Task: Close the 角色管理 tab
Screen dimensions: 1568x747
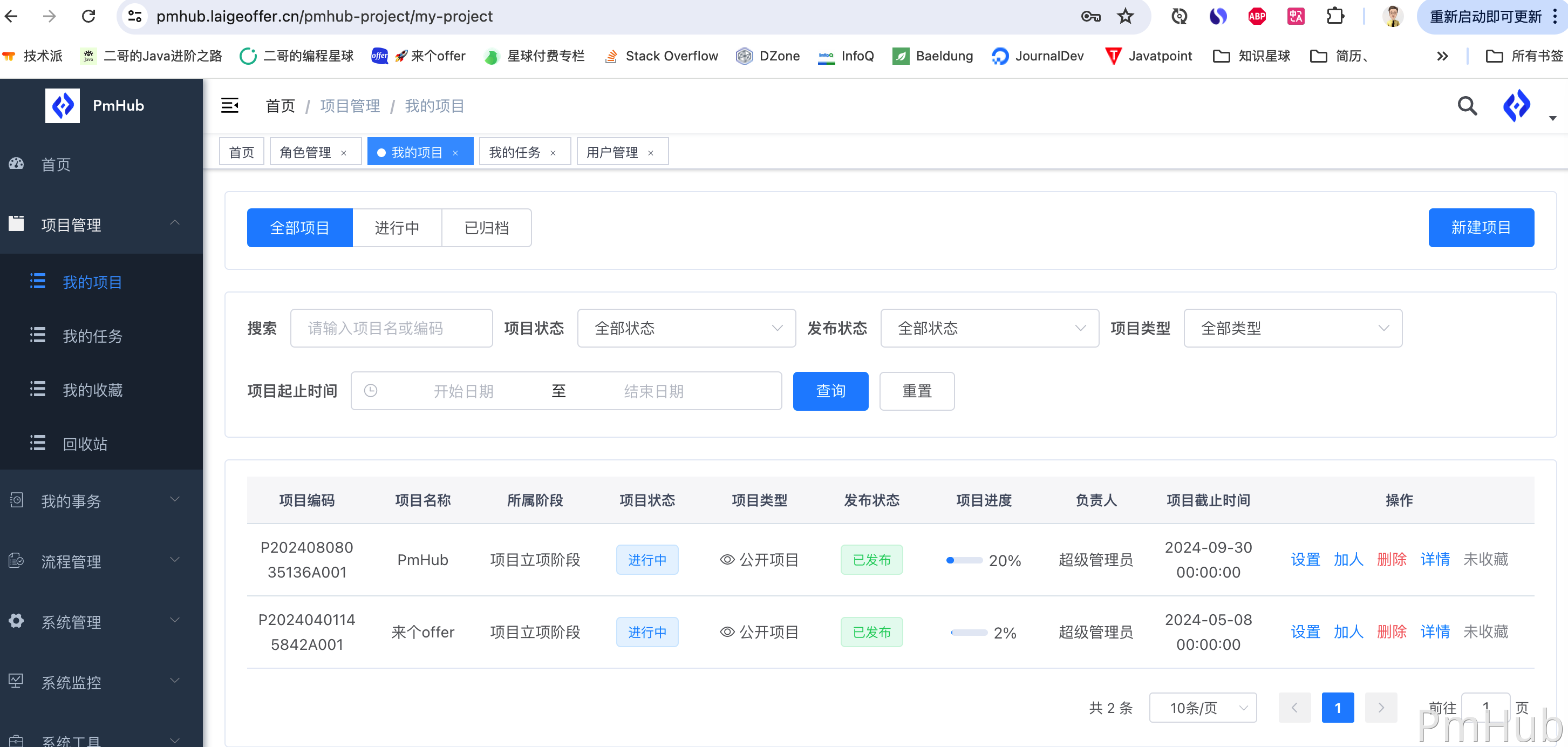Action: coord(344,153)
